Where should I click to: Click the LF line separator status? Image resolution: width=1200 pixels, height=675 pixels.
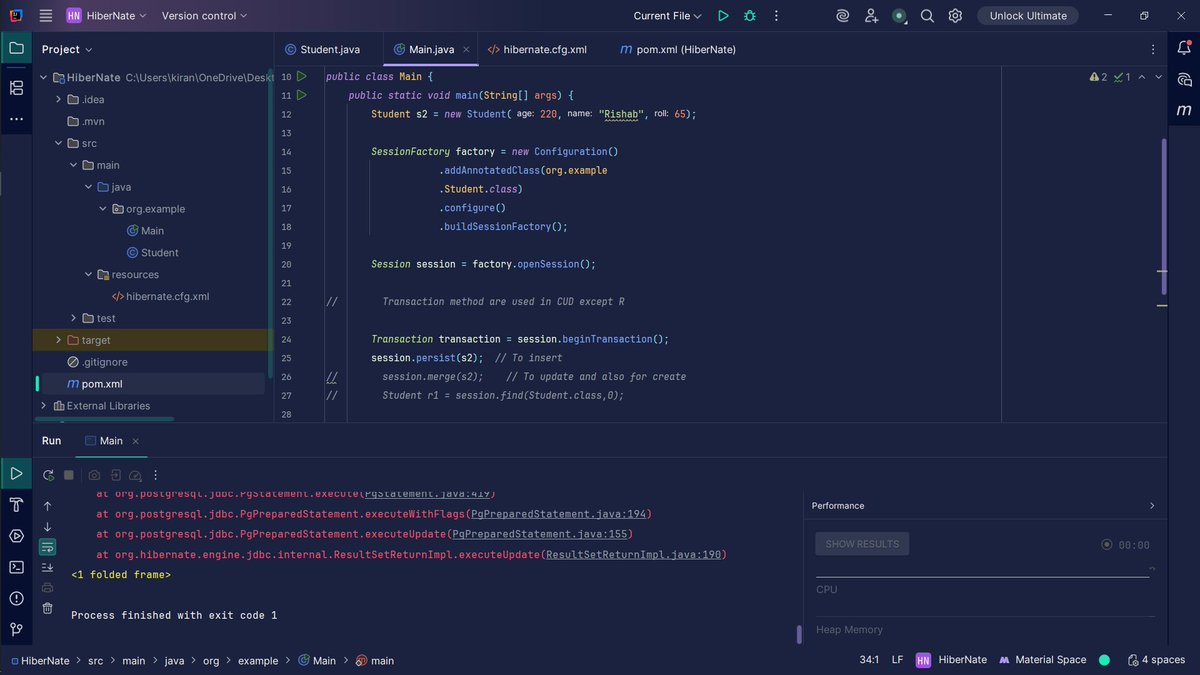point(897,660)
